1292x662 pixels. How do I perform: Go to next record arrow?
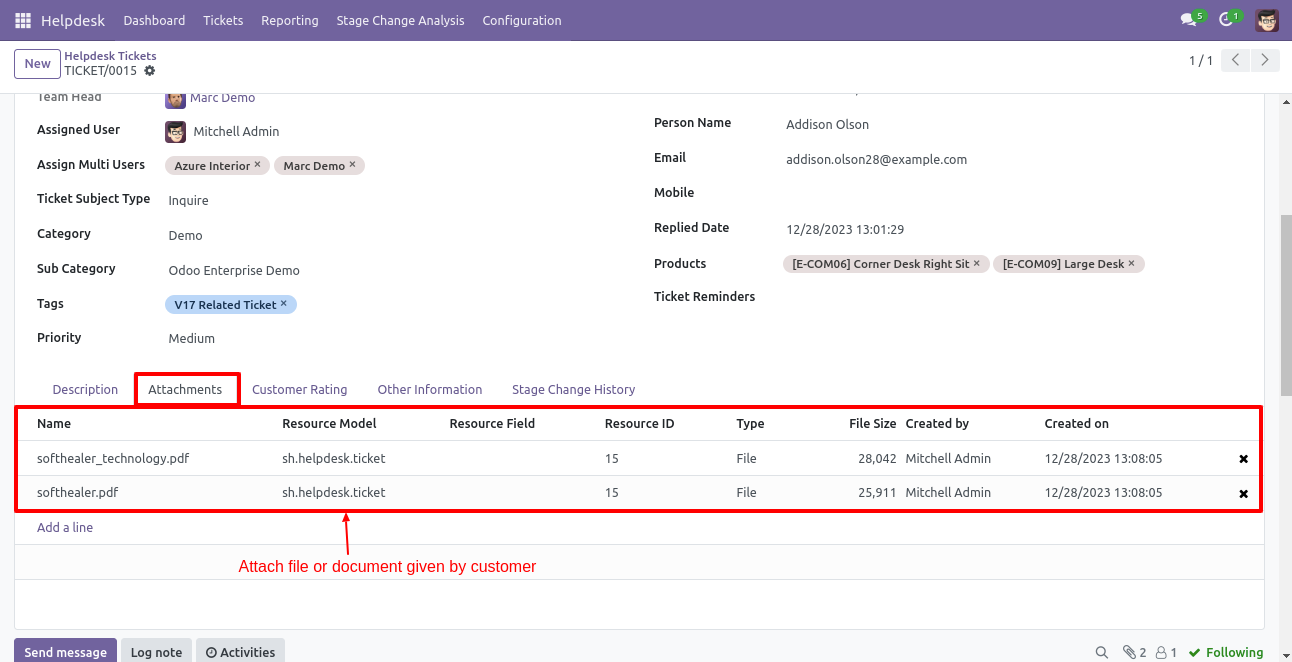coord(1266,61)
